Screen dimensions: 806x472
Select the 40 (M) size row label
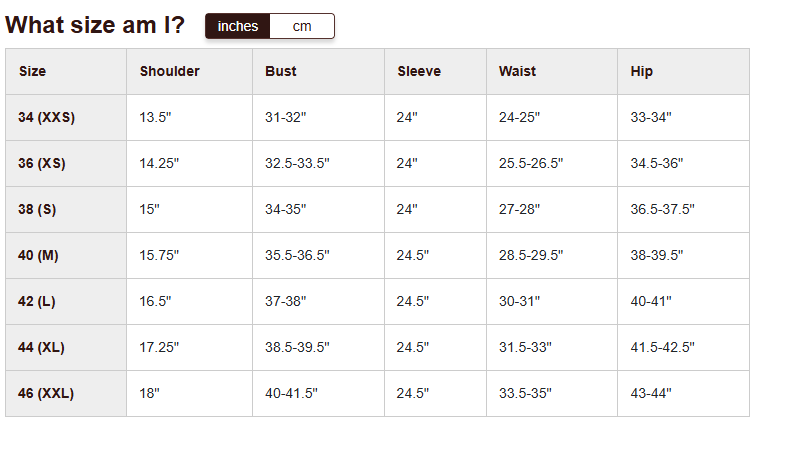pos(39,256)
